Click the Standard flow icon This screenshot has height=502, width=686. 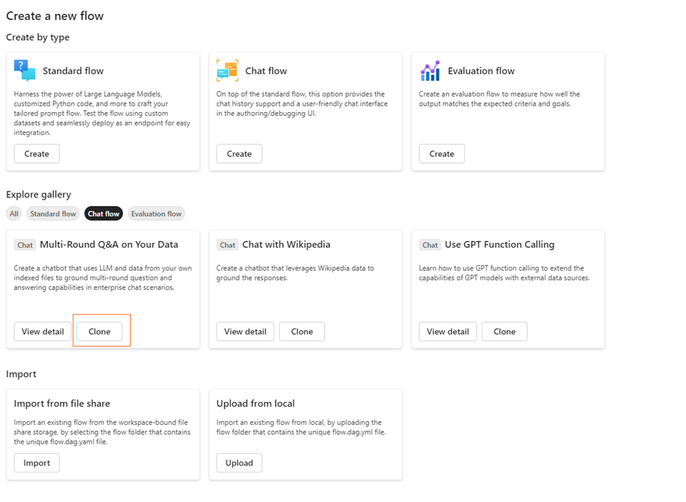point(25,70)
